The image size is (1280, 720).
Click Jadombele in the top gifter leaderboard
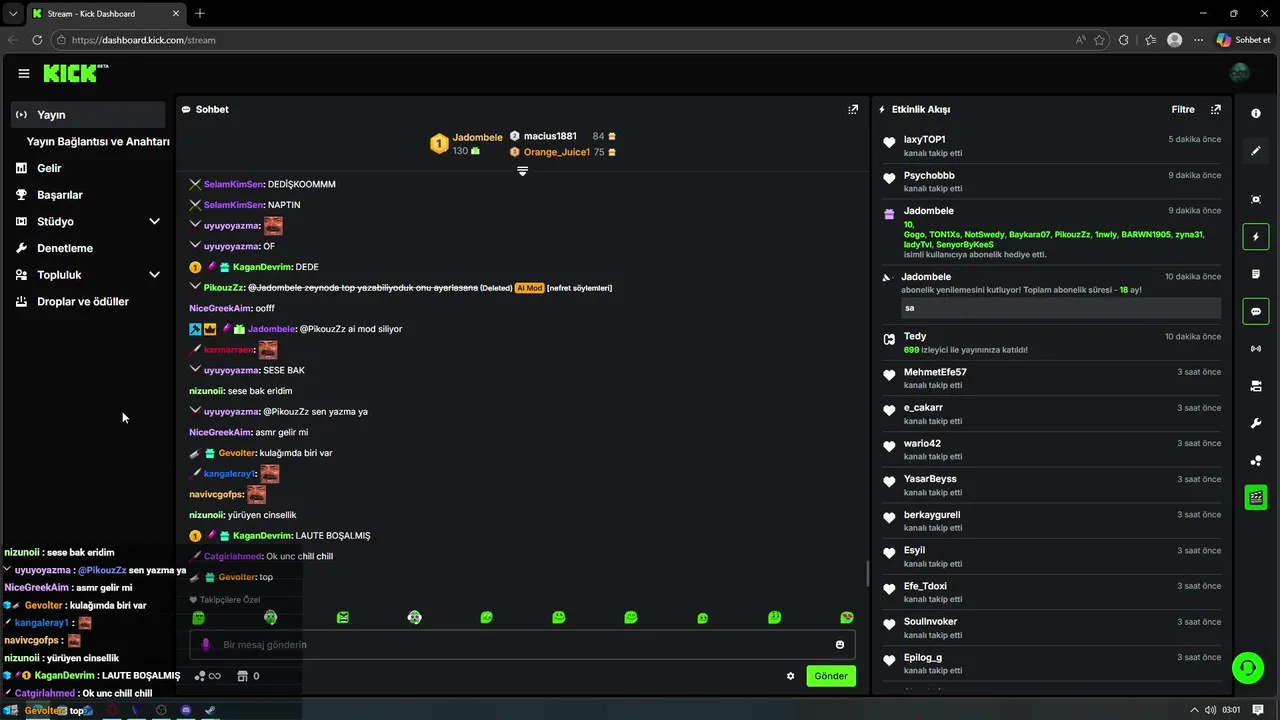[477, 137]
